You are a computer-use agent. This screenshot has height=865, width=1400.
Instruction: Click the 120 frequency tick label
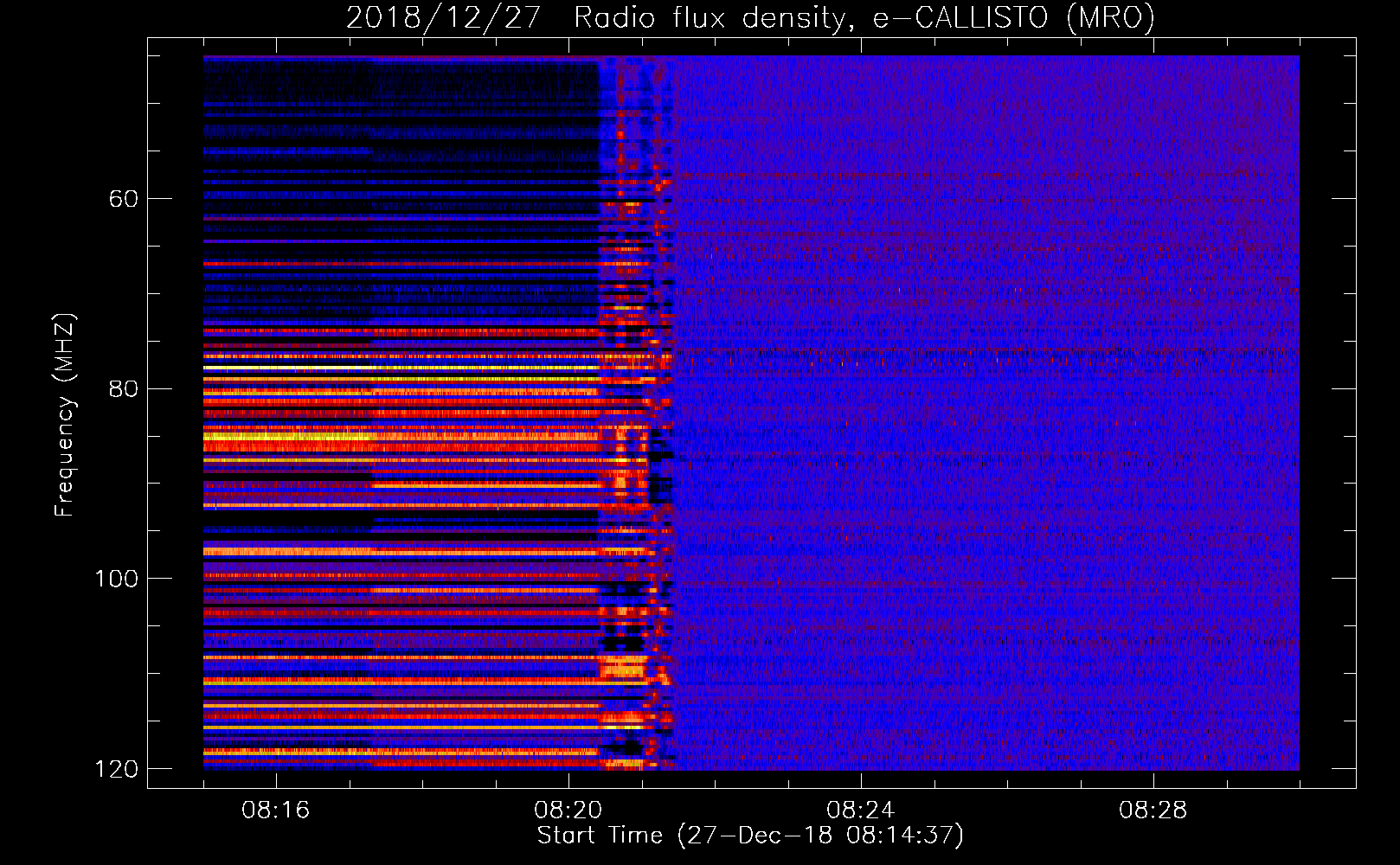(x=117, y=769)
